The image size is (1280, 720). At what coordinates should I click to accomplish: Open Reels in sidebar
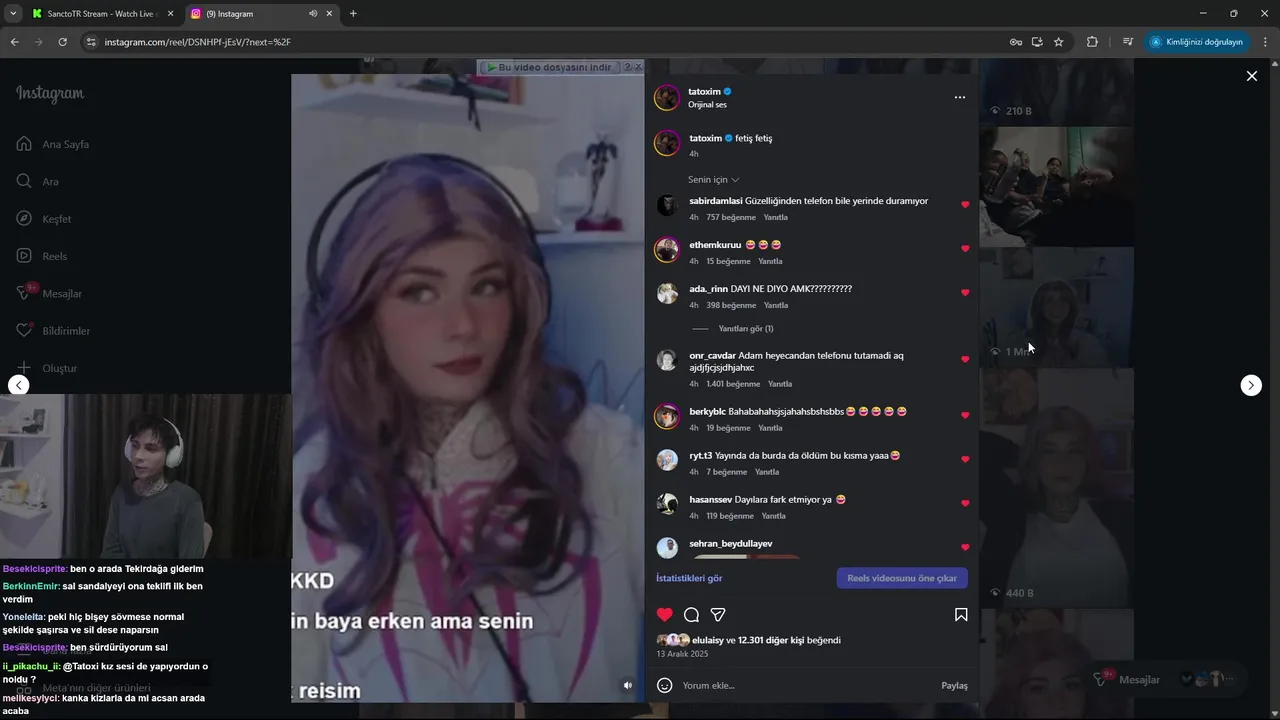tap(42, 256)
